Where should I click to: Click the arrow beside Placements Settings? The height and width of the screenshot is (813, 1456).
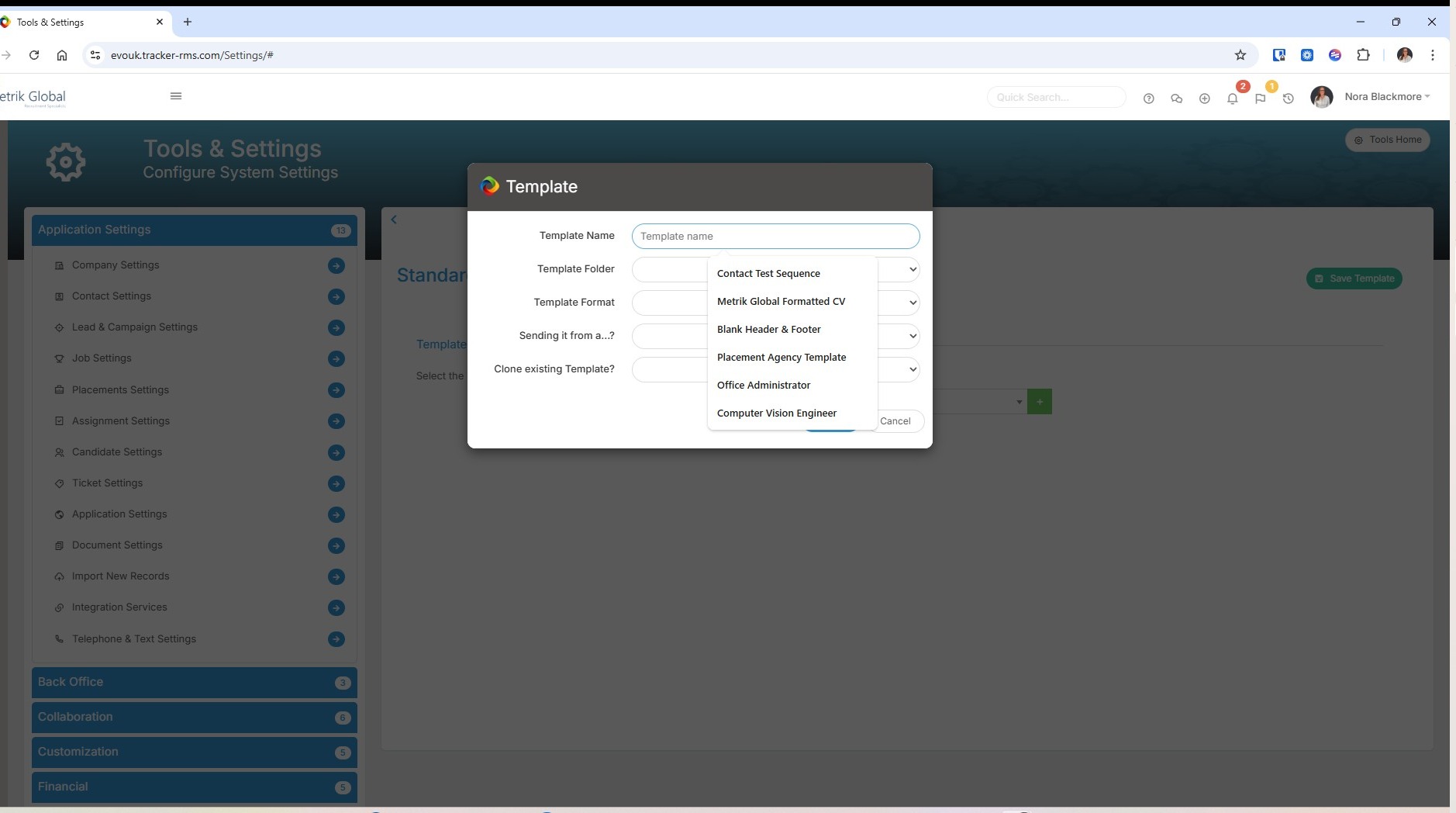(x=336, y=390)
